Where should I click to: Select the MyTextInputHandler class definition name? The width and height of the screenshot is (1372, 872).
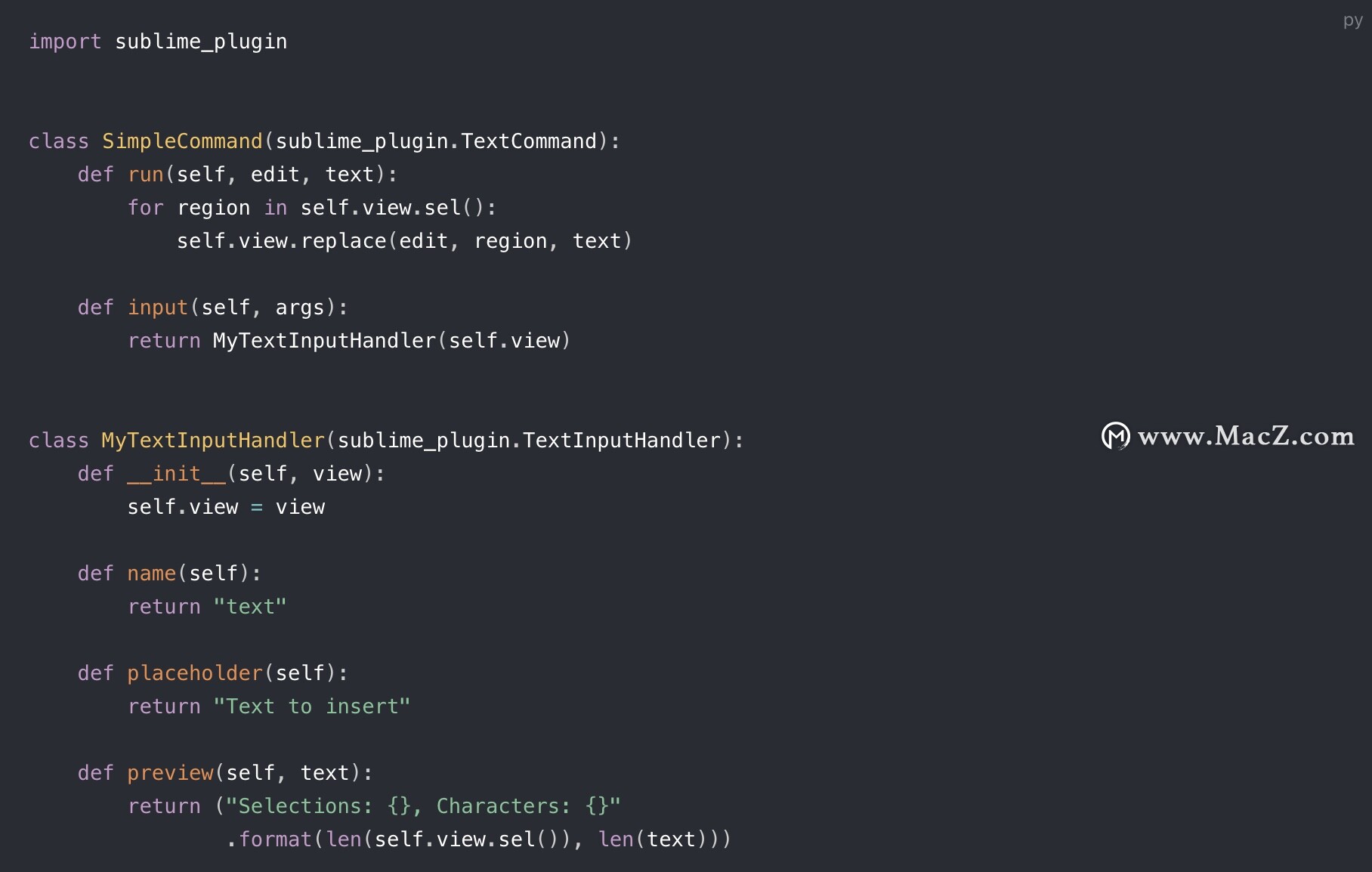point(213,441)
